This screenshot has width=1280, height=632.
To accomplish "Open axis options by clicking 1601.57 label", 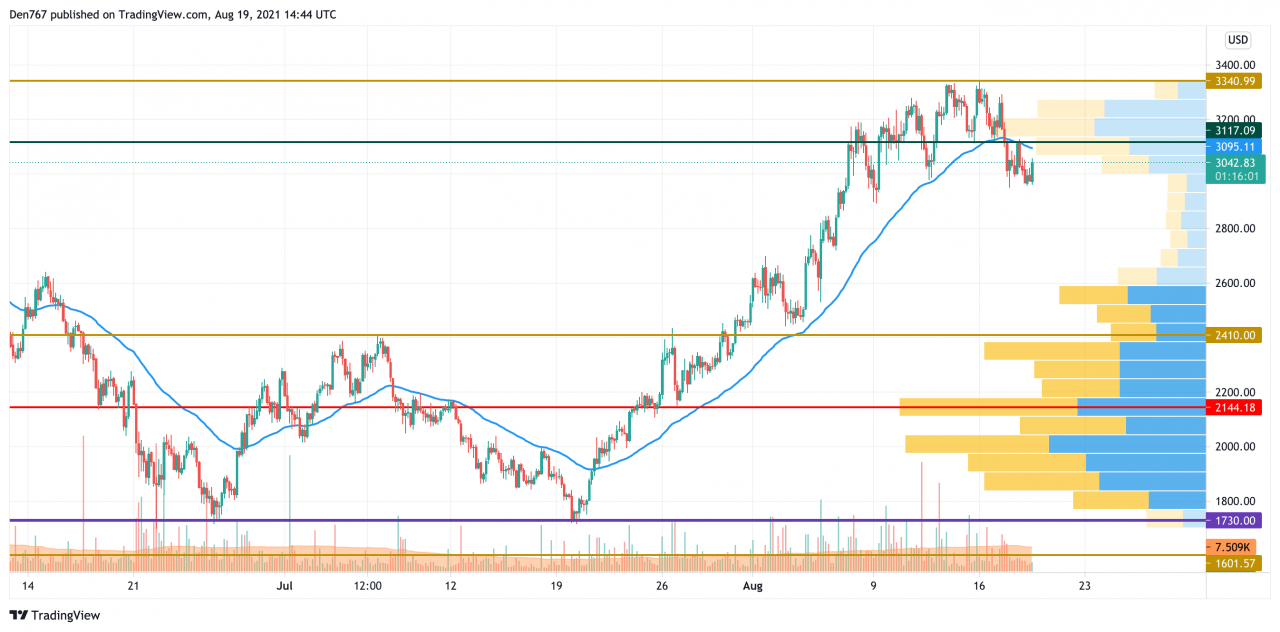I will click(1236, 563).
